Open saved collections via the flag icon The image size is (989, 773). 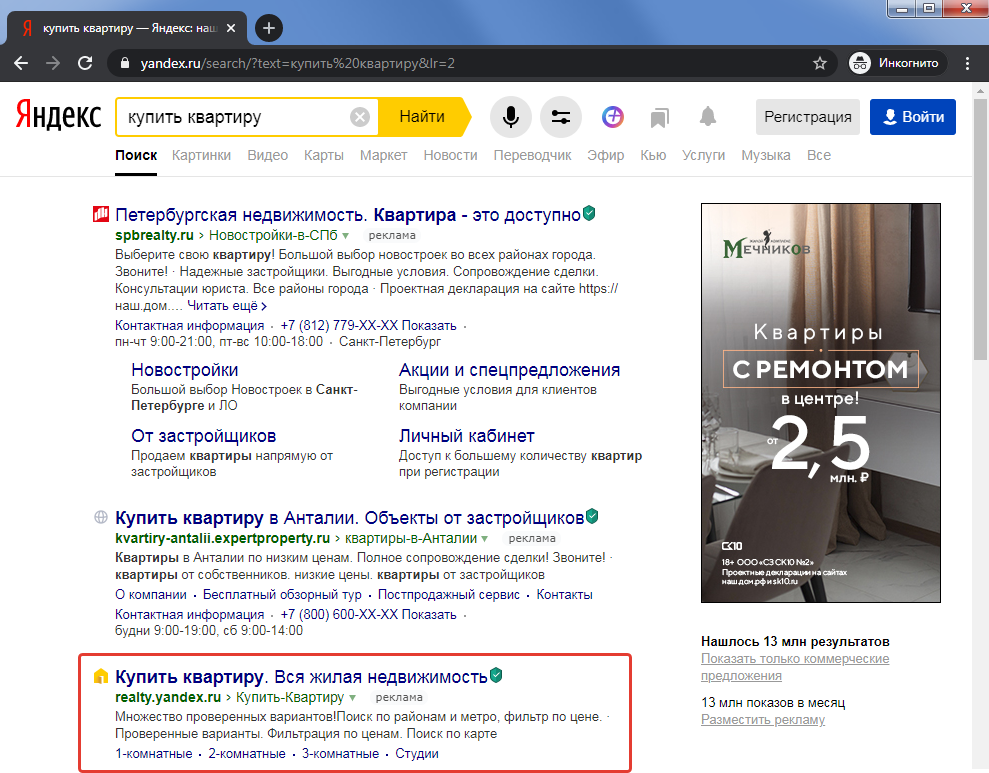pos(659,116)
